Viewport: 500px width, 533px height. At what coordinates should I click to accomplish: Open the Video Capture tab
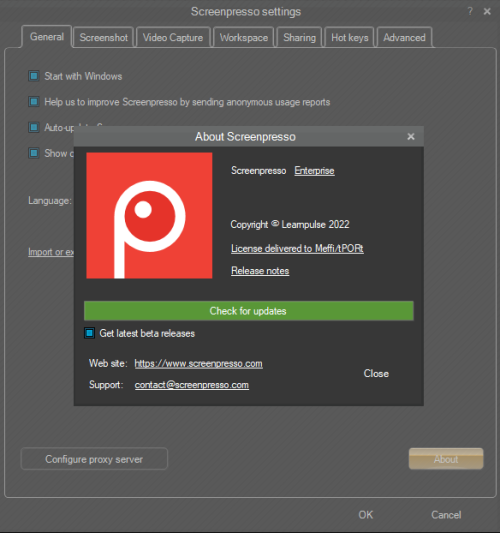point(173,37)
